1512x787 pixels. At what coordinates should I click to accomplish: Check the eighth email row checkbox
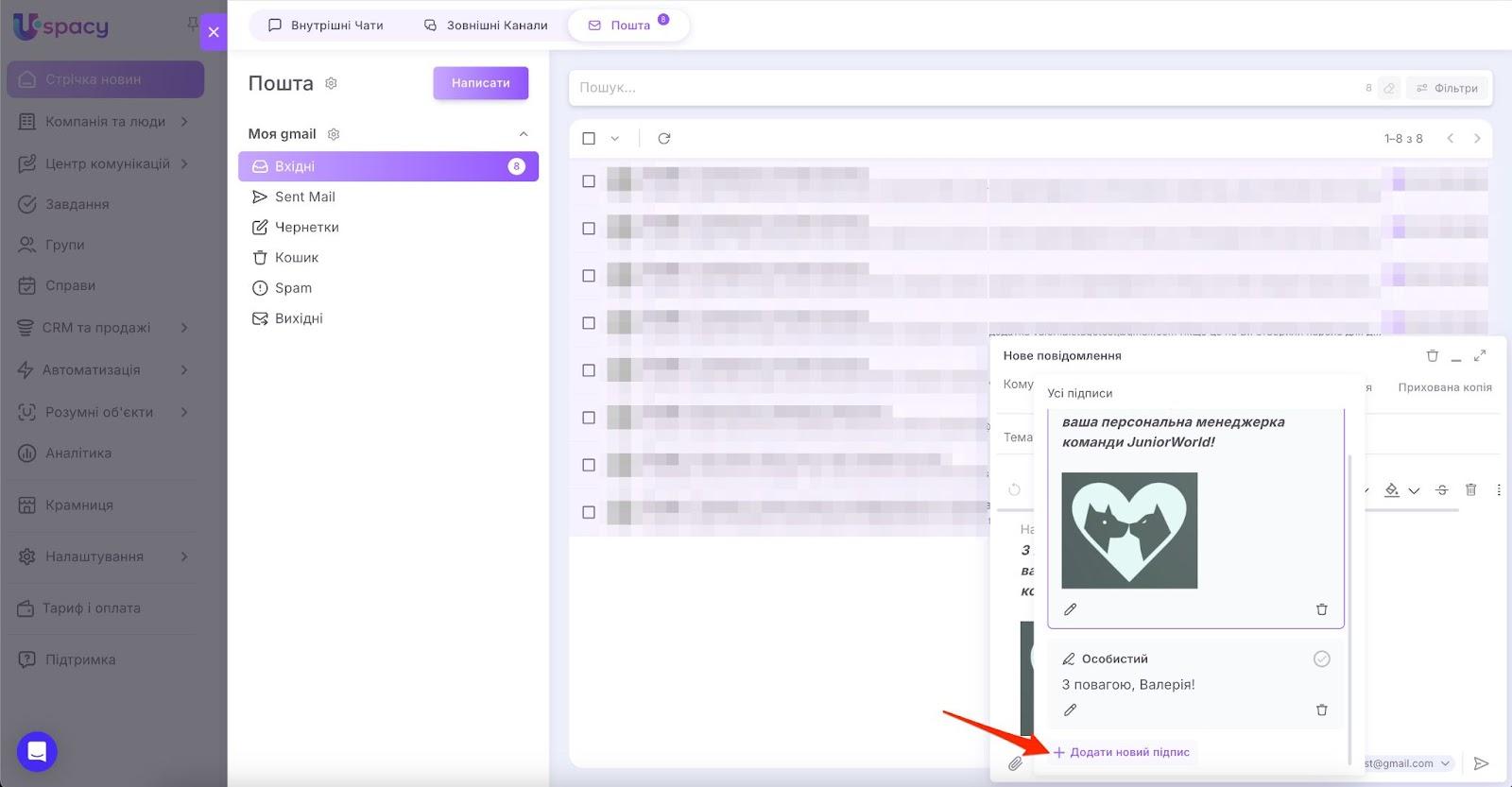pyautogui.click(x=589, y=512)
